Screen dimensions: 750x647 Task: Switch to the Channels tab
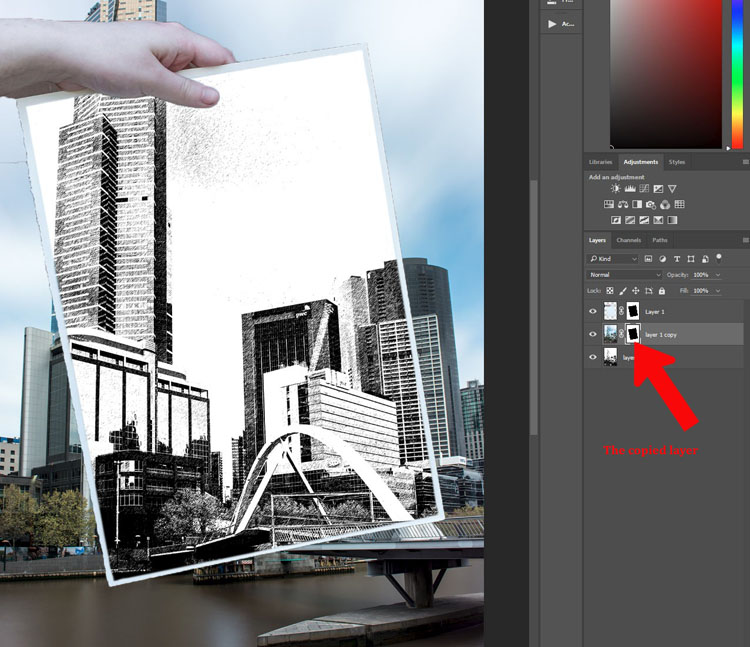(629, 240)
